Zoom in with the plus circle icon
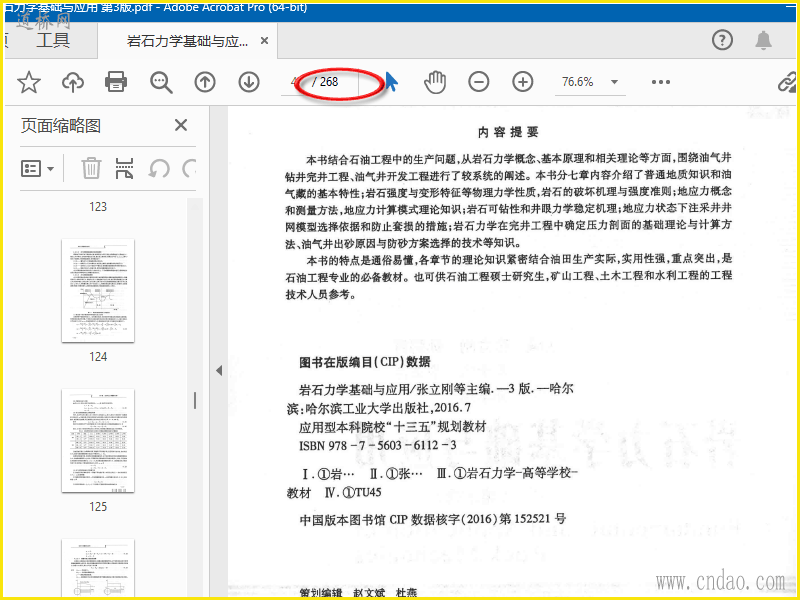The width and height of the screenshot is (800, 600). (x=523, y=82)
